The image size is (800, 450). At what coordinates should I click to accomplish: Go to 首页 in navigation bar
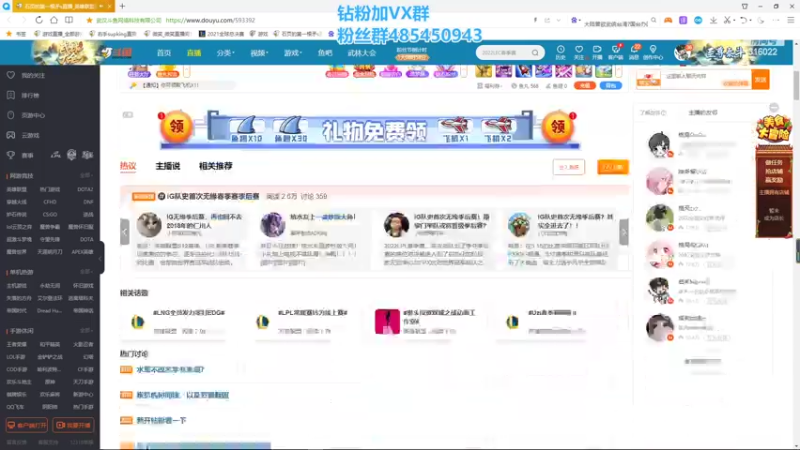tap(164, 53)
